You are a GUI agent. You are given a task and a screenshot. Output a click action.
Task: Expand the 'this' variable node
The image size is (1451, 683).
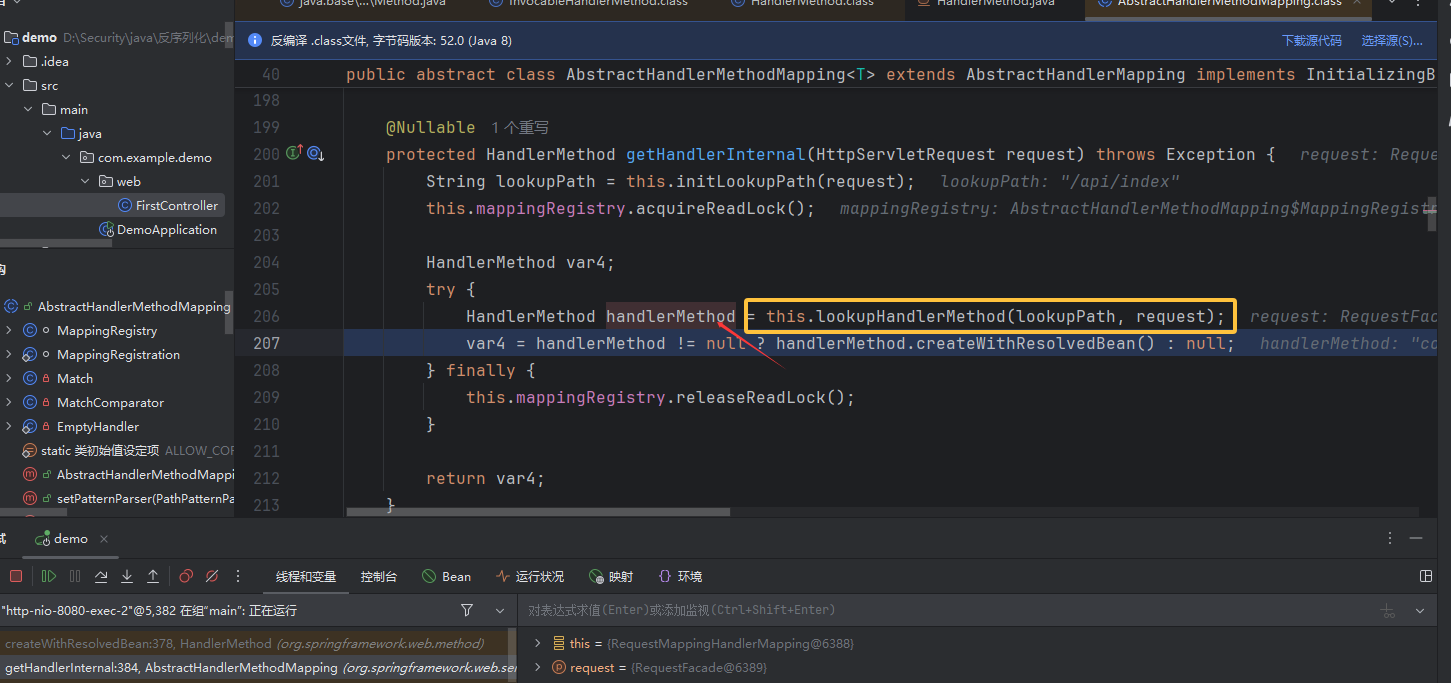point(537,643)
